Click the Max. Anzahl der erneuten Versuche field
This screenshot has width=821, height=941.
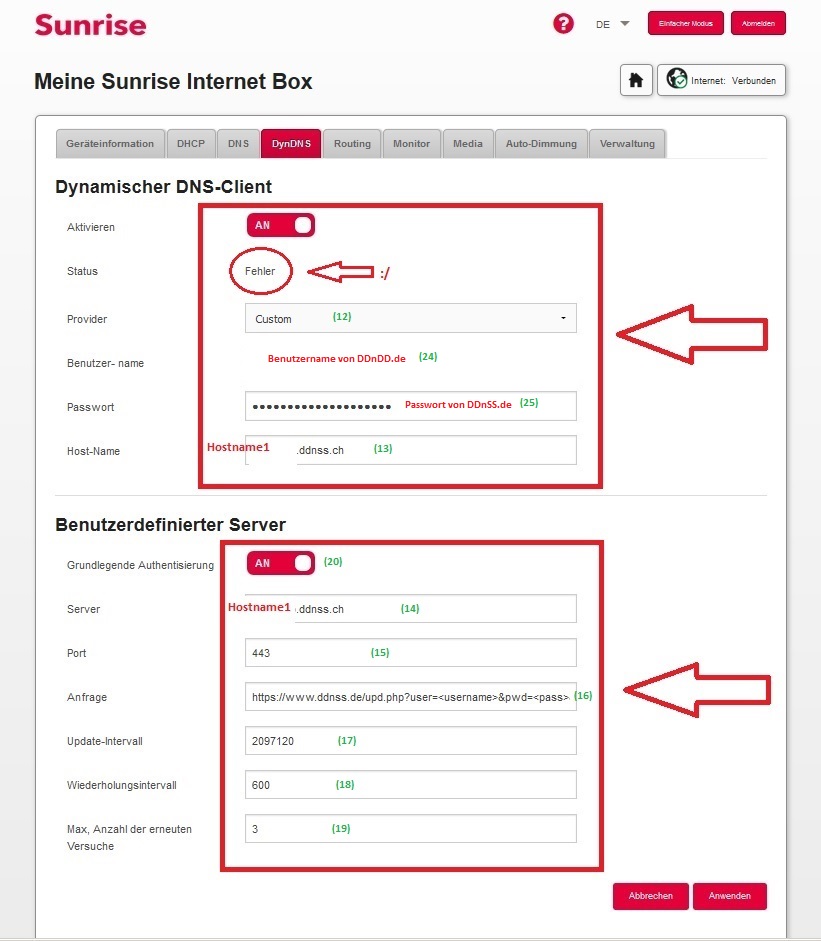(410, 829)
